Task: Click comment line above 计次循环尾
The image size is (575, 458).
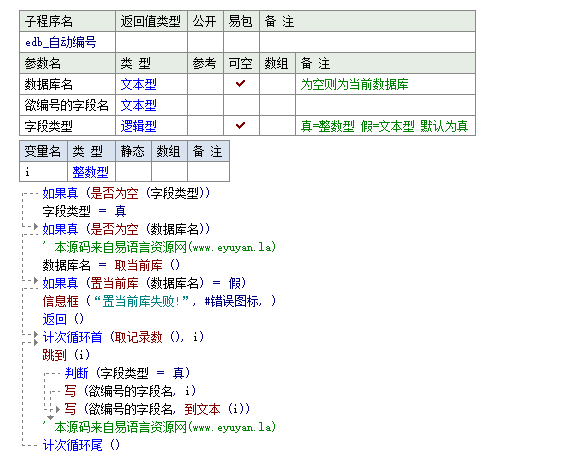Action: [159, 427]
